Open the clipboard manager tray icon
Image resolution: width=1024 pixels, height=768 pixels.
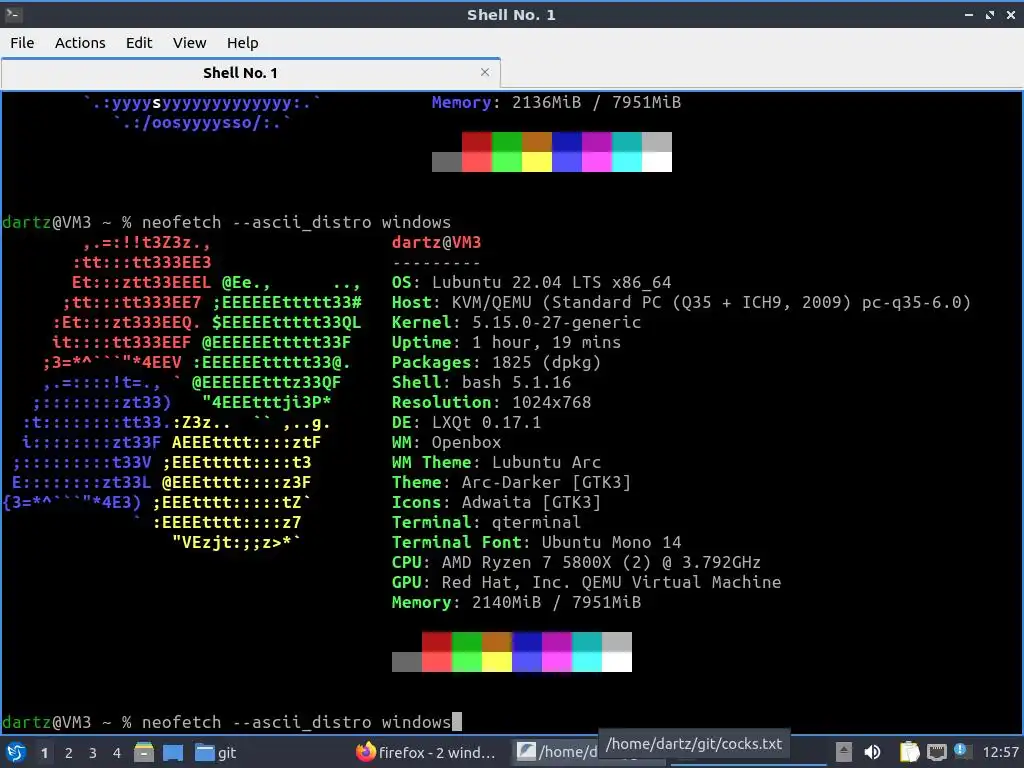(909, 752)
